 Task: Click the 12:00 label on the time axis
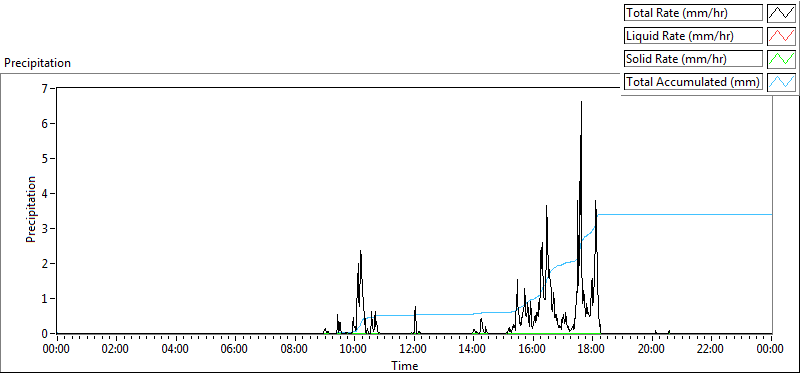point(414,350)
